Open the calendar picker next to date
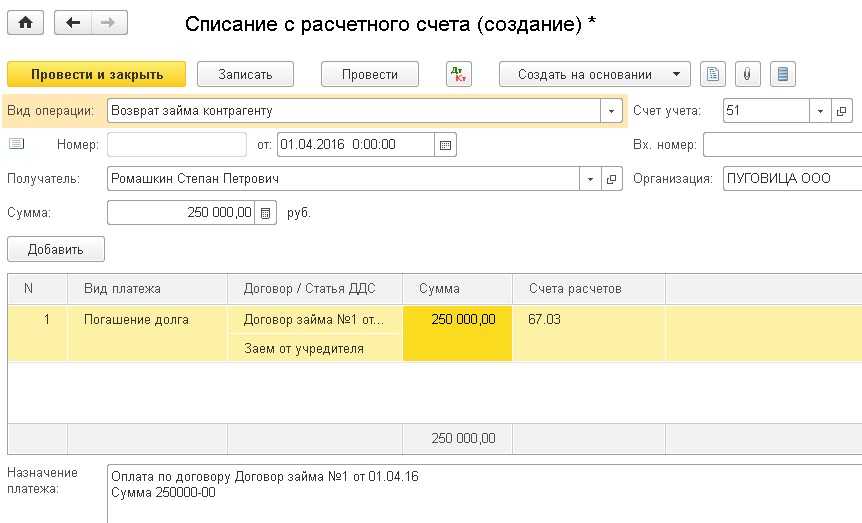 tap(446, 145)
